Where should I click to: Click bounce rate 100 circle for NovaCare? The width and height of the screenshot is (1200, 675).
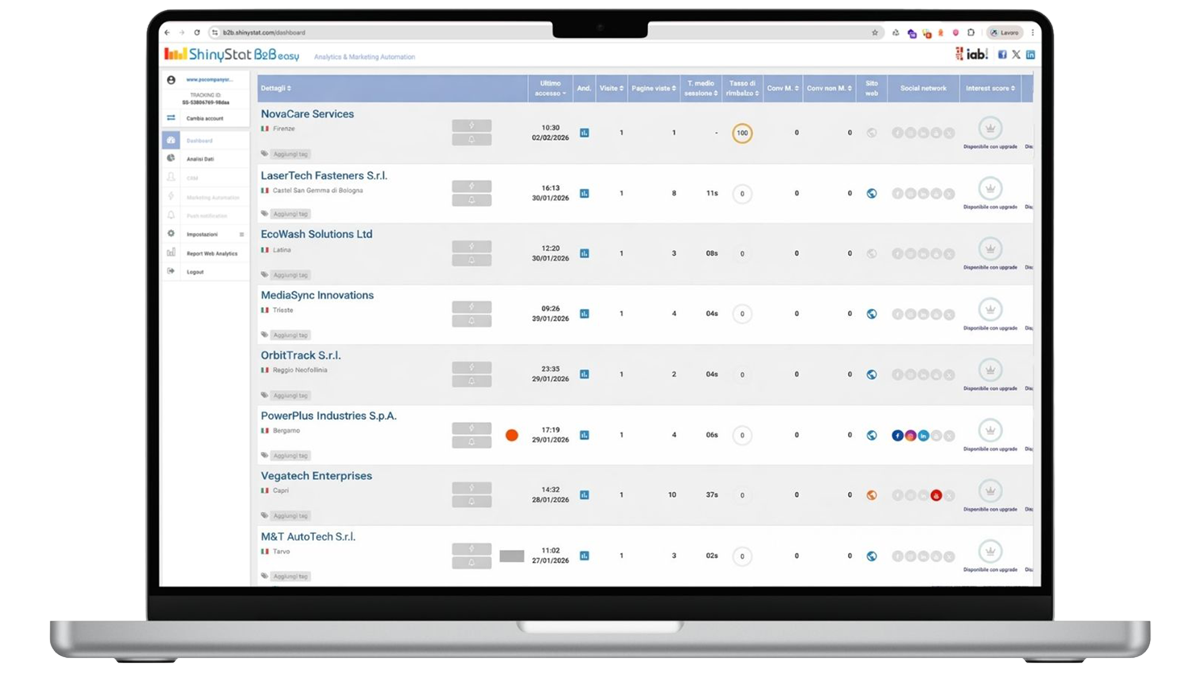click(742, 133)
